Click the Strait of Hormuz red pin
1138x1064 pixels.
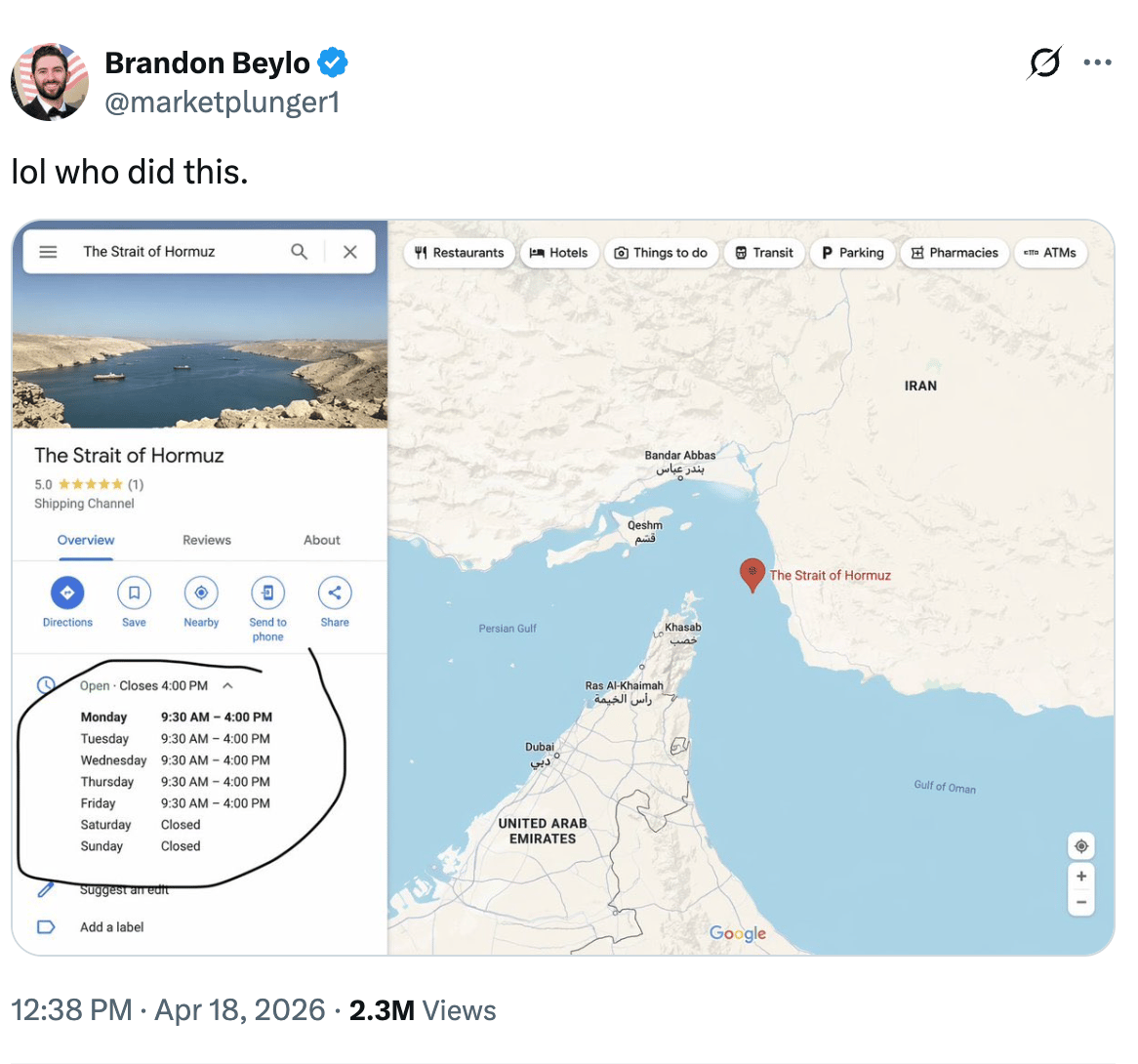pos(752,574)
